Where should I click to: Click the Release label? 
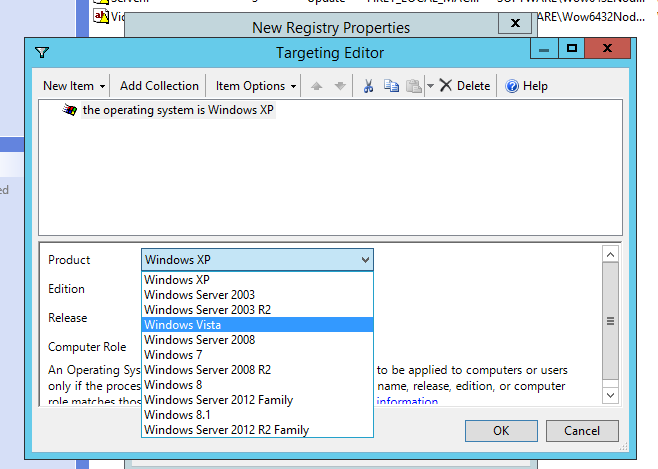coord(68,318)
